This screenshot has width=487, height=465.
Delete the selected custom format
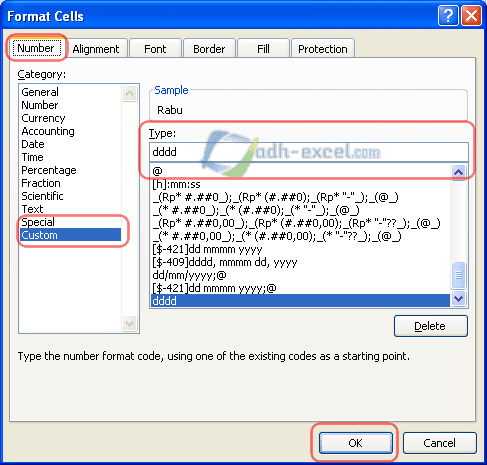(431, 326)
